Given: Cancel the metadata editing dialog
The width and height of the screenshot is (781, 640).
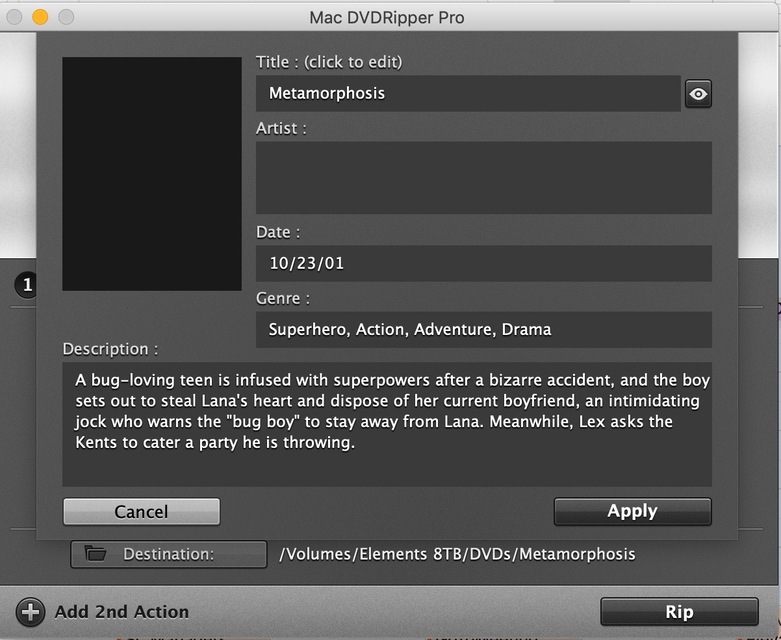Looking at the screenshot, I should pyautogui.click(x=141, y=512).
